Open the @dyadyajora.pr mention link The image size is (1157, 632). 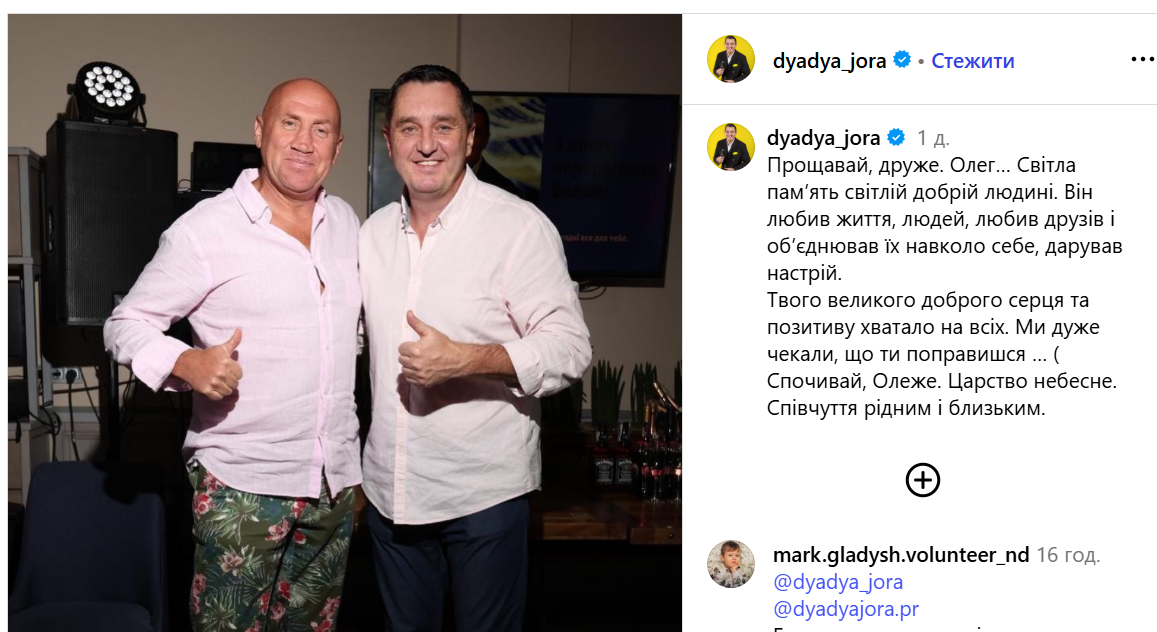pyautogui.click(x=846, y=609)
